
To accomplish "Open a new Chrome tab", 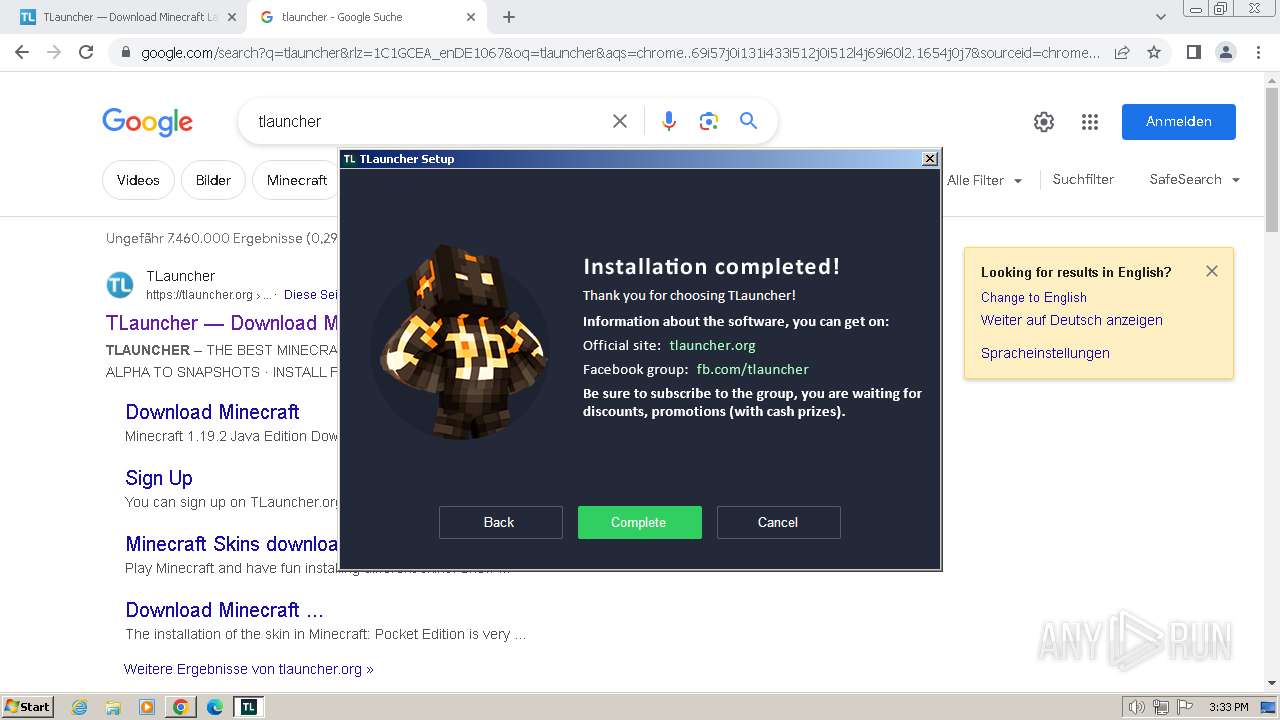I will pos(509,17).
